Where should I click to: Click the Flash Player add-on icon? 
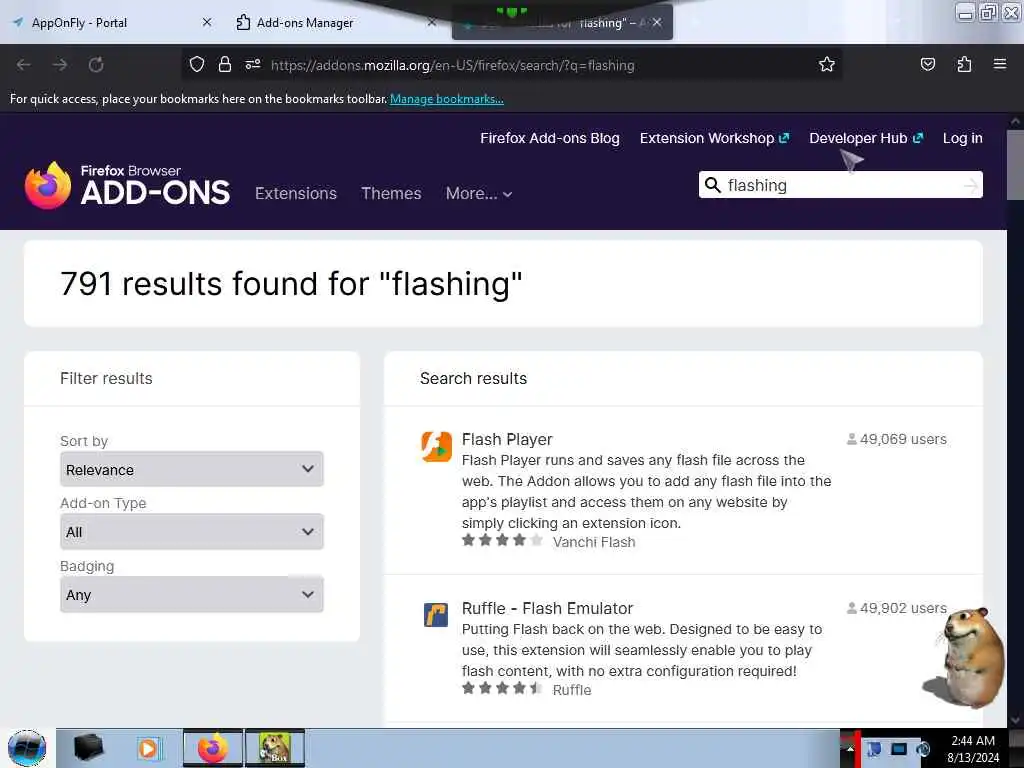click(436, 447)
